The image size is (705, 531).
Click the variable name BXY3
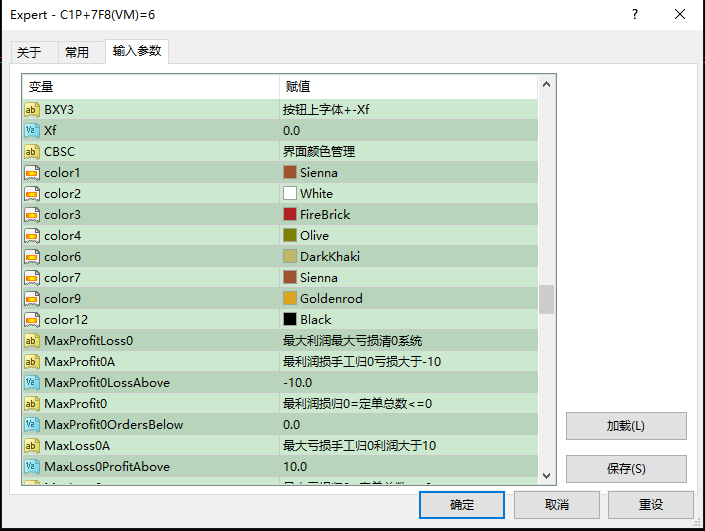pos(59,110)
